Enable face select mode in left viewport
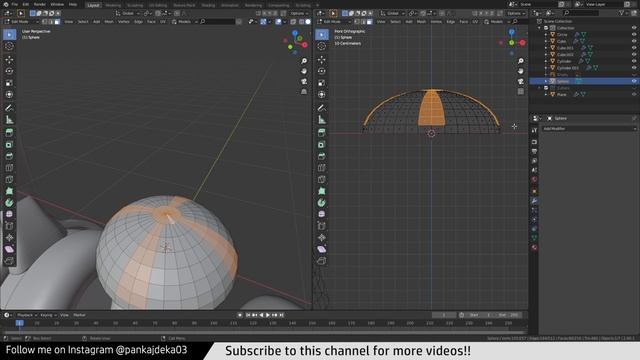 click(57, 22)
